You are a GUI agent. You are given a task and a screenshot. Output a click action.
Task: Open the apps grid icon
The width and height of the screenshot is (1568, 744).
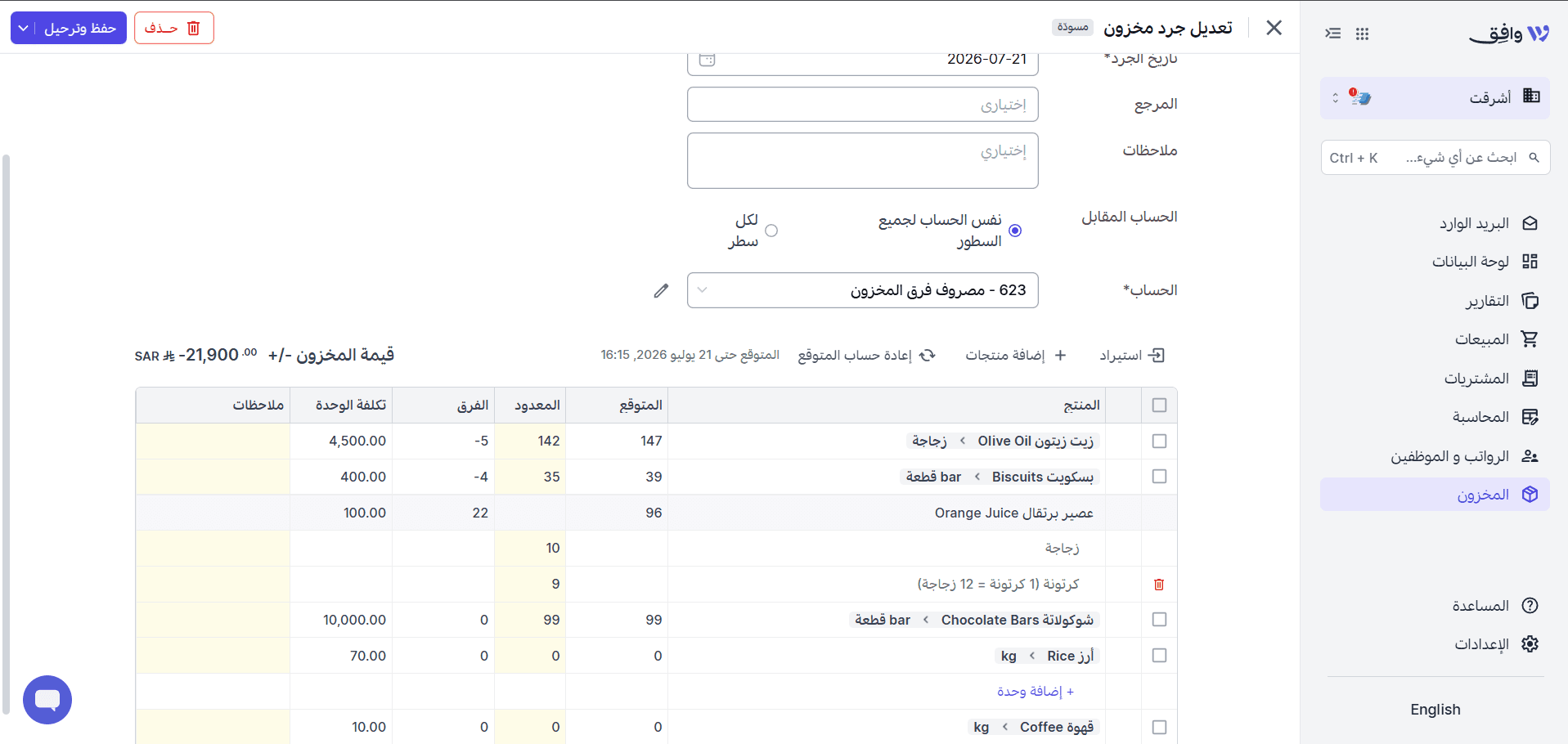pos(1362,34)
